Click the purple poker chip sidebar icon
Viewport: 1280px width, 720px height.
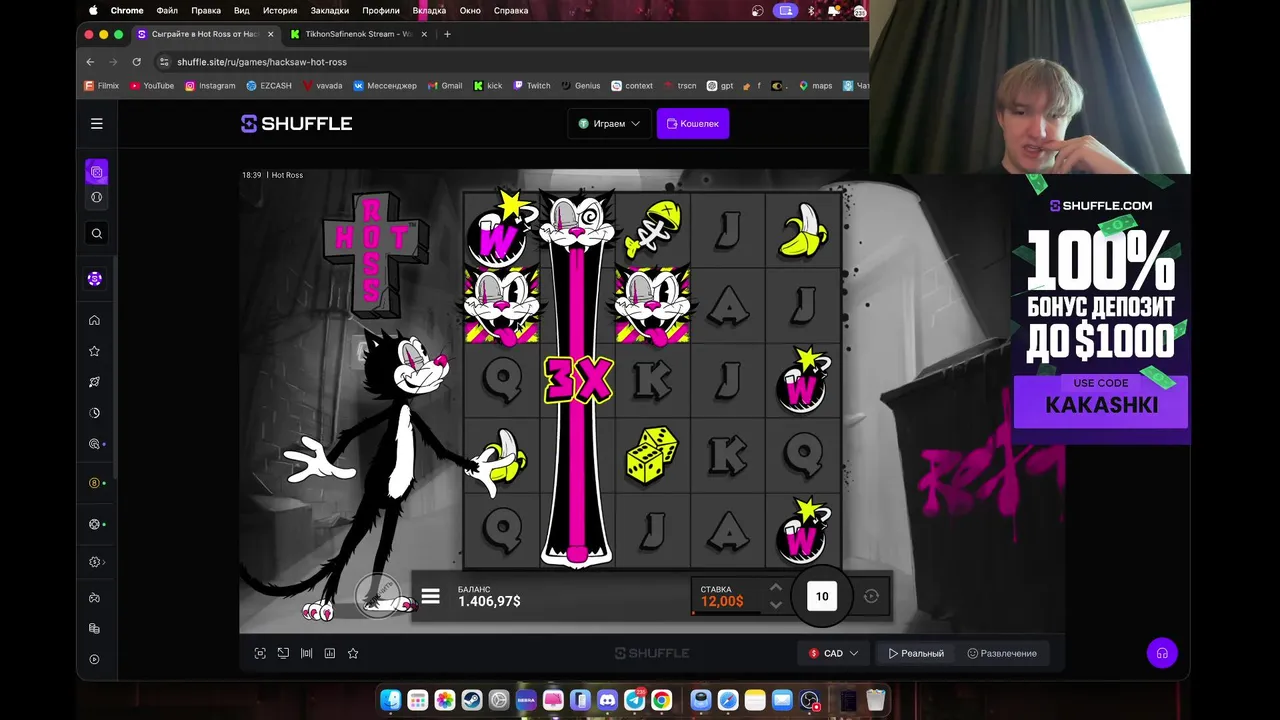click(95, 279)
